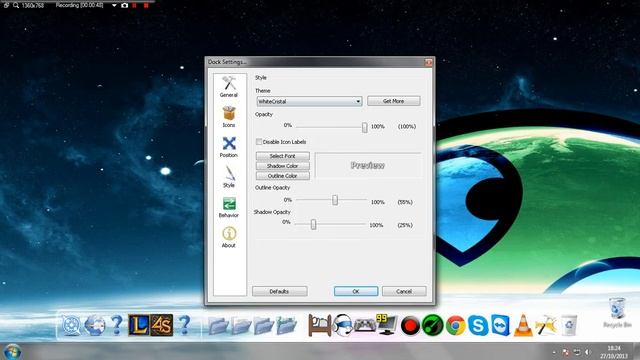Open the Windows Start menu
The height and width of the screenshot is (360, 640).
coord(12,351)
